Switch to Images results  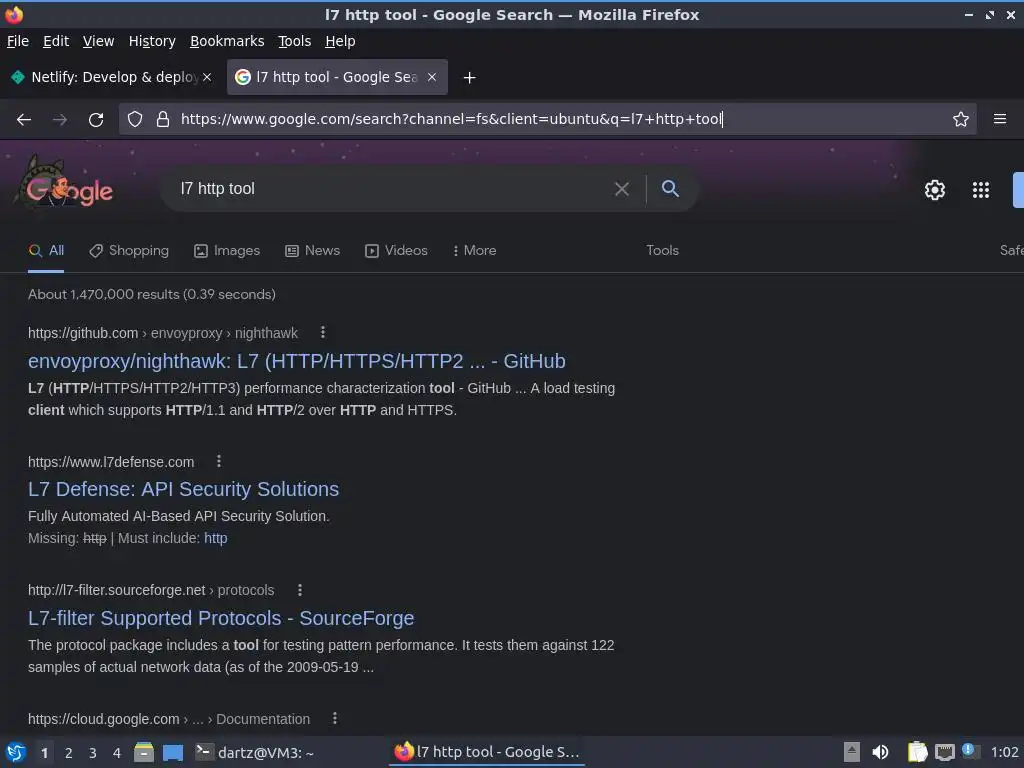[x=227, y=251]
